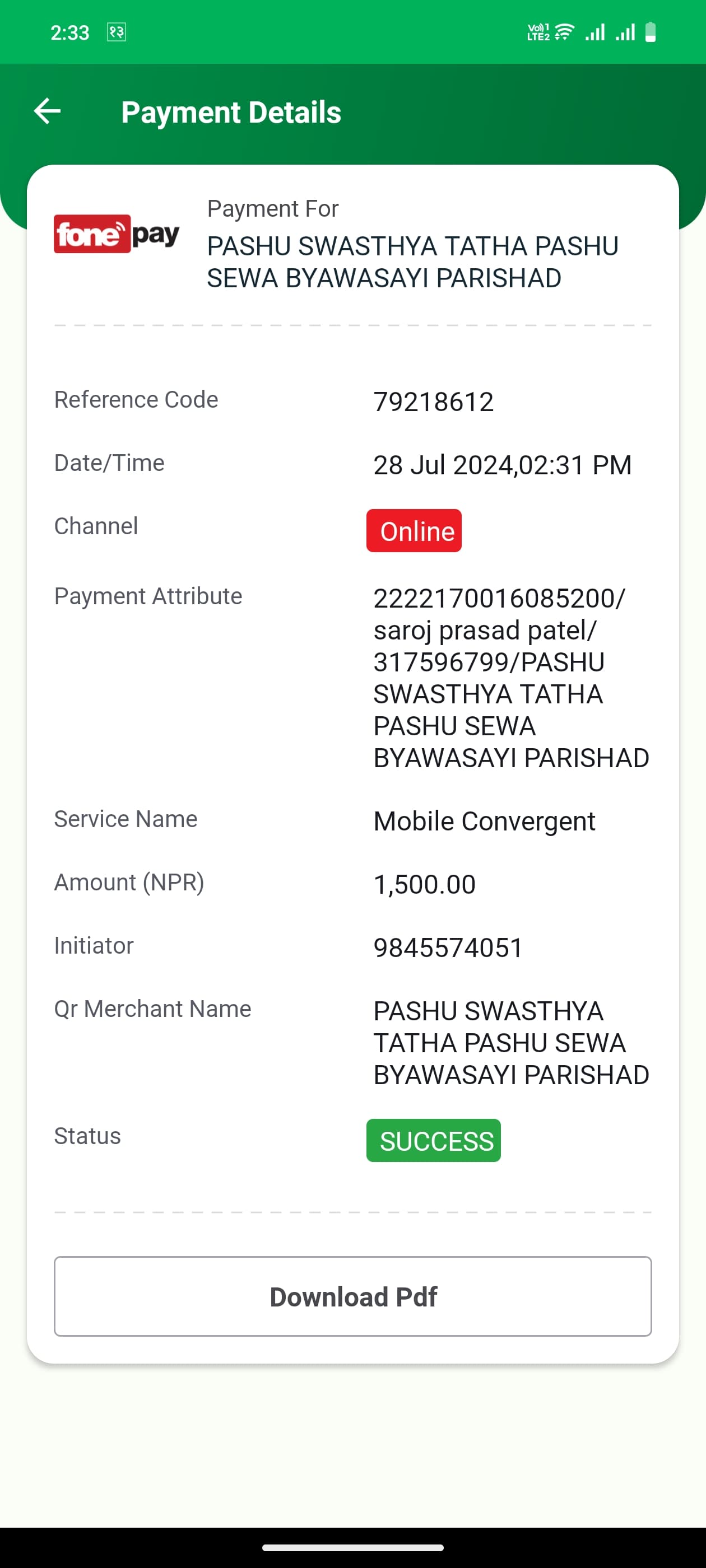Tap the Qr Merchant Name value
Viewport: 706px width, 1568px height.
coord(511,1043)
